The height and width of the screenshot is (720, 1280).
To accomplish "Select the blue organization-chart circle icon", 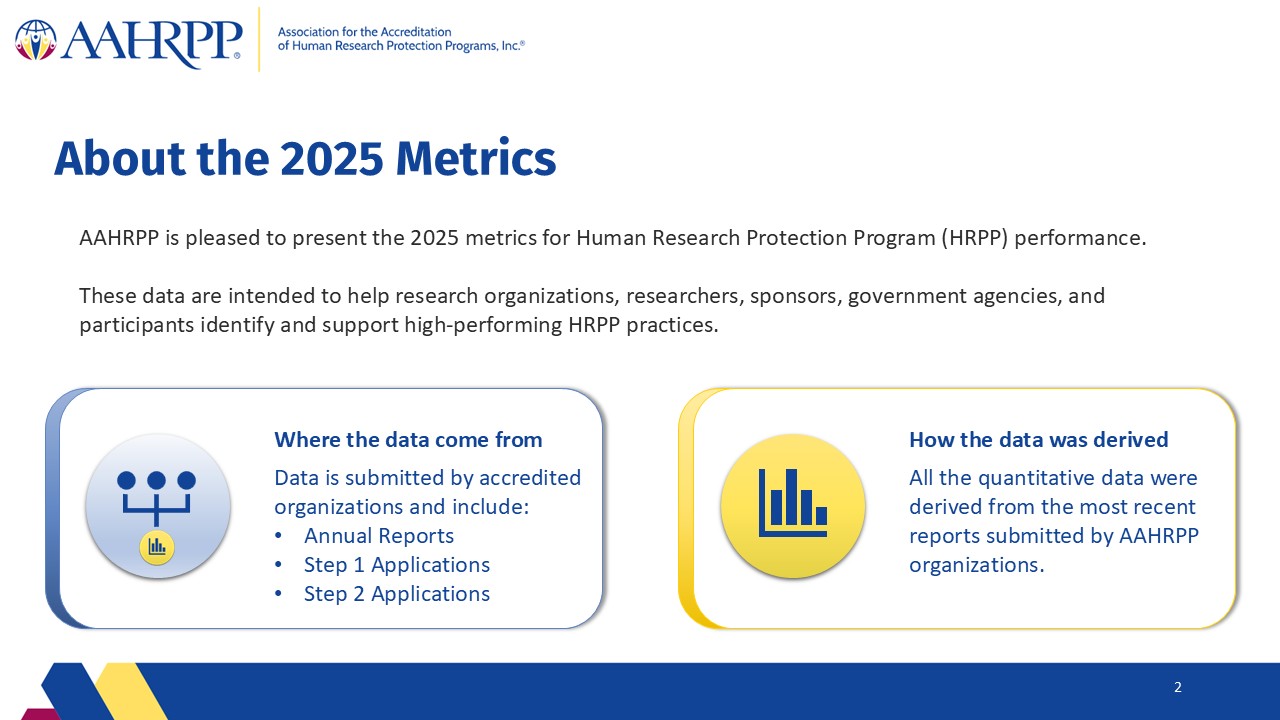I will [x=158, y=506].
